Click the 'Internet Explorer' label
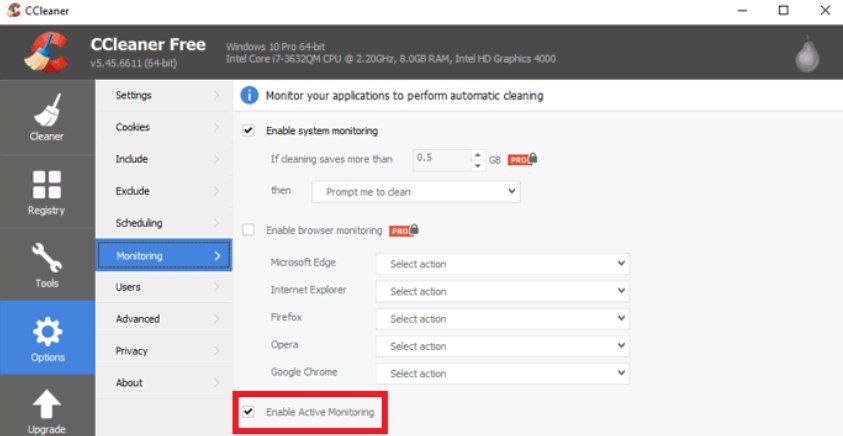This screenshot has height=436, width=843. click(309, 290)
